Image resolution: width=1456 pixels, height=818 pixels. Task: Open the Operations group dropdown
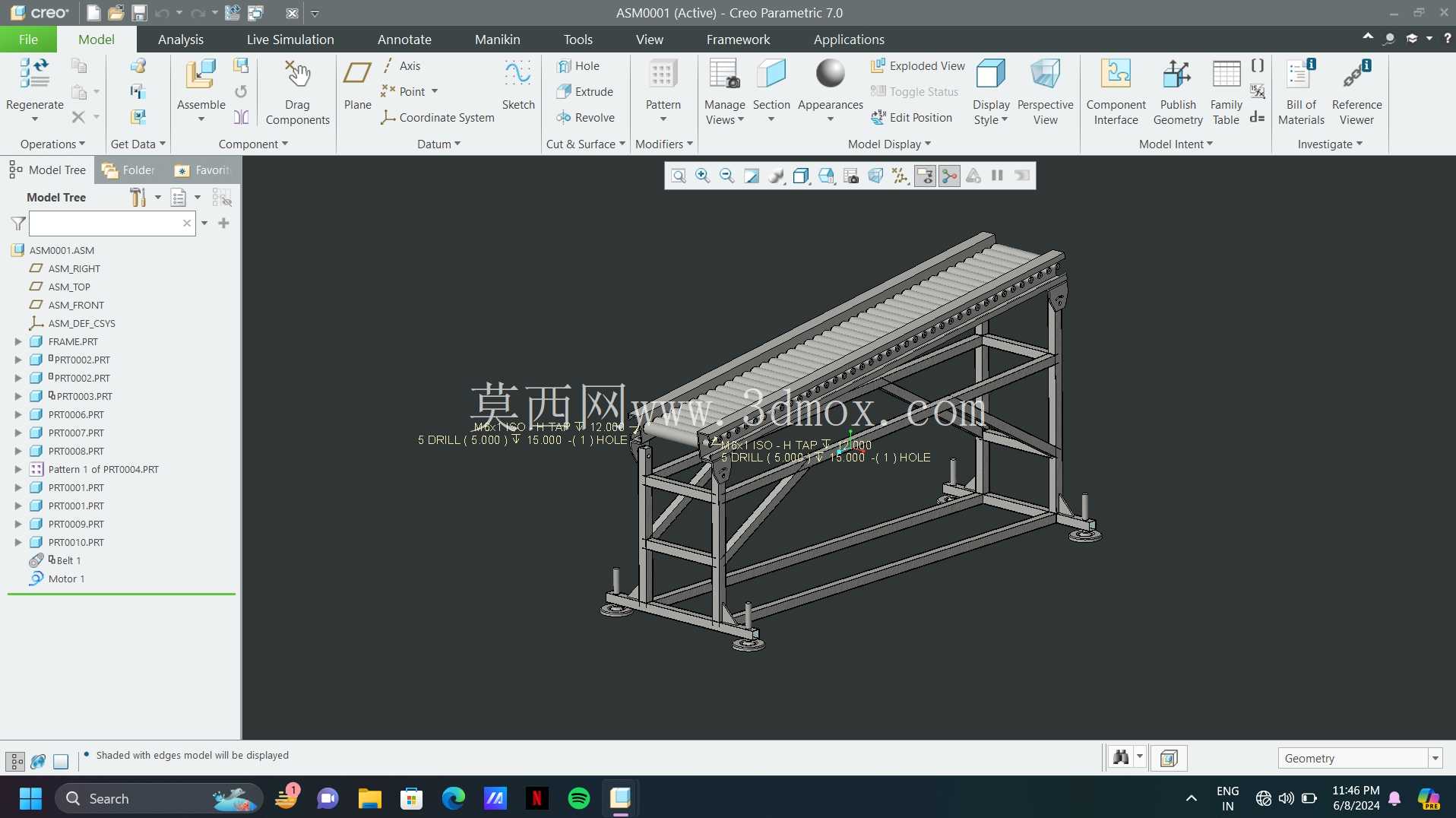(52, 144)
